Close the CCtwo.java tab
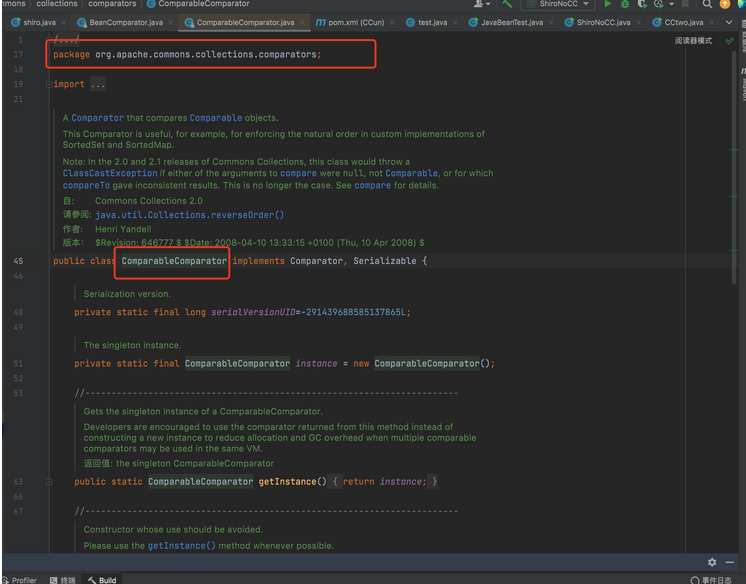 [711, 22]
